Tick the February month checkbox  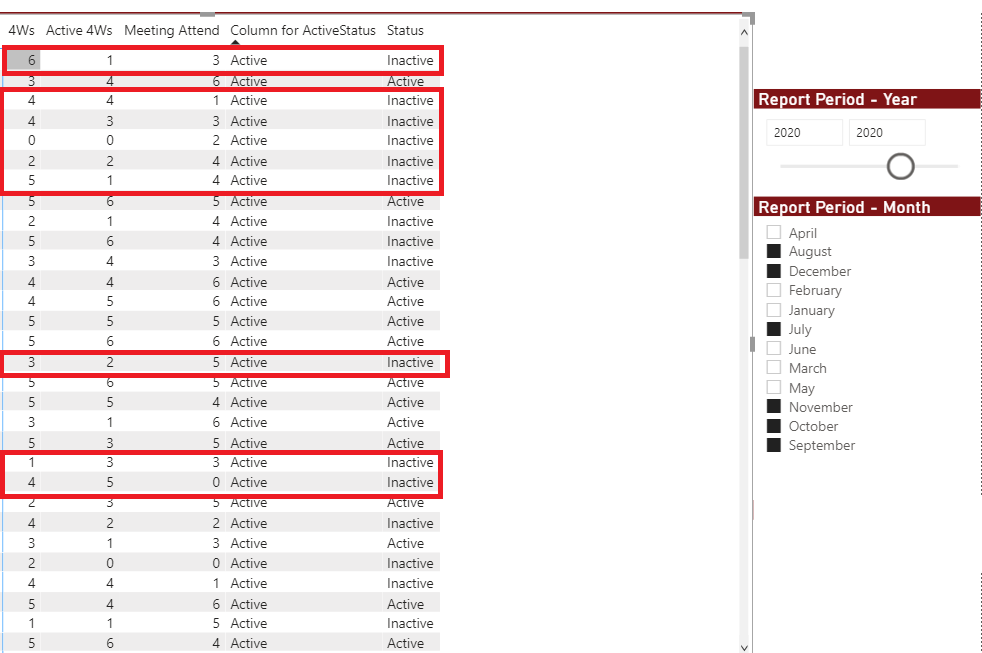pyautogui.click(x=774, y=290)
